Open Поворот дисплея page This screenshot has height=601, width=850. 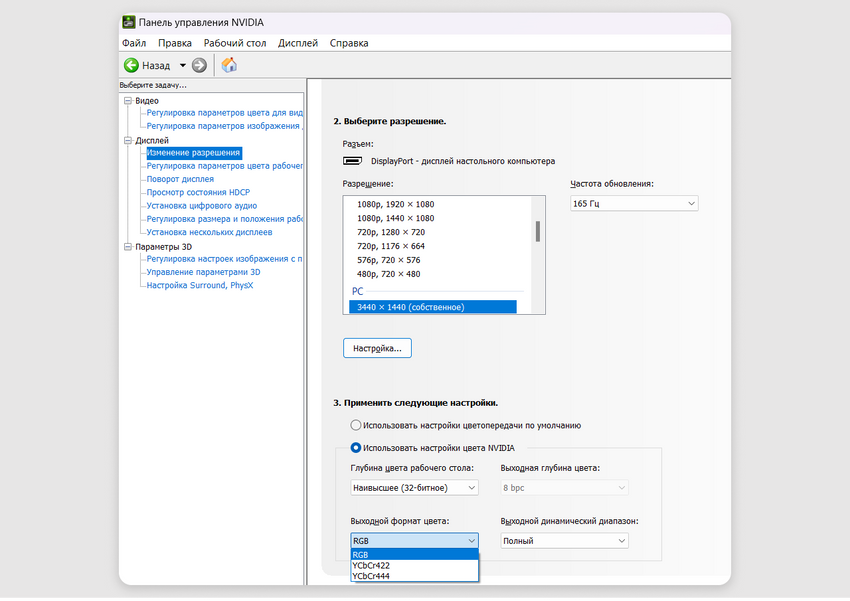pos(180,179)
